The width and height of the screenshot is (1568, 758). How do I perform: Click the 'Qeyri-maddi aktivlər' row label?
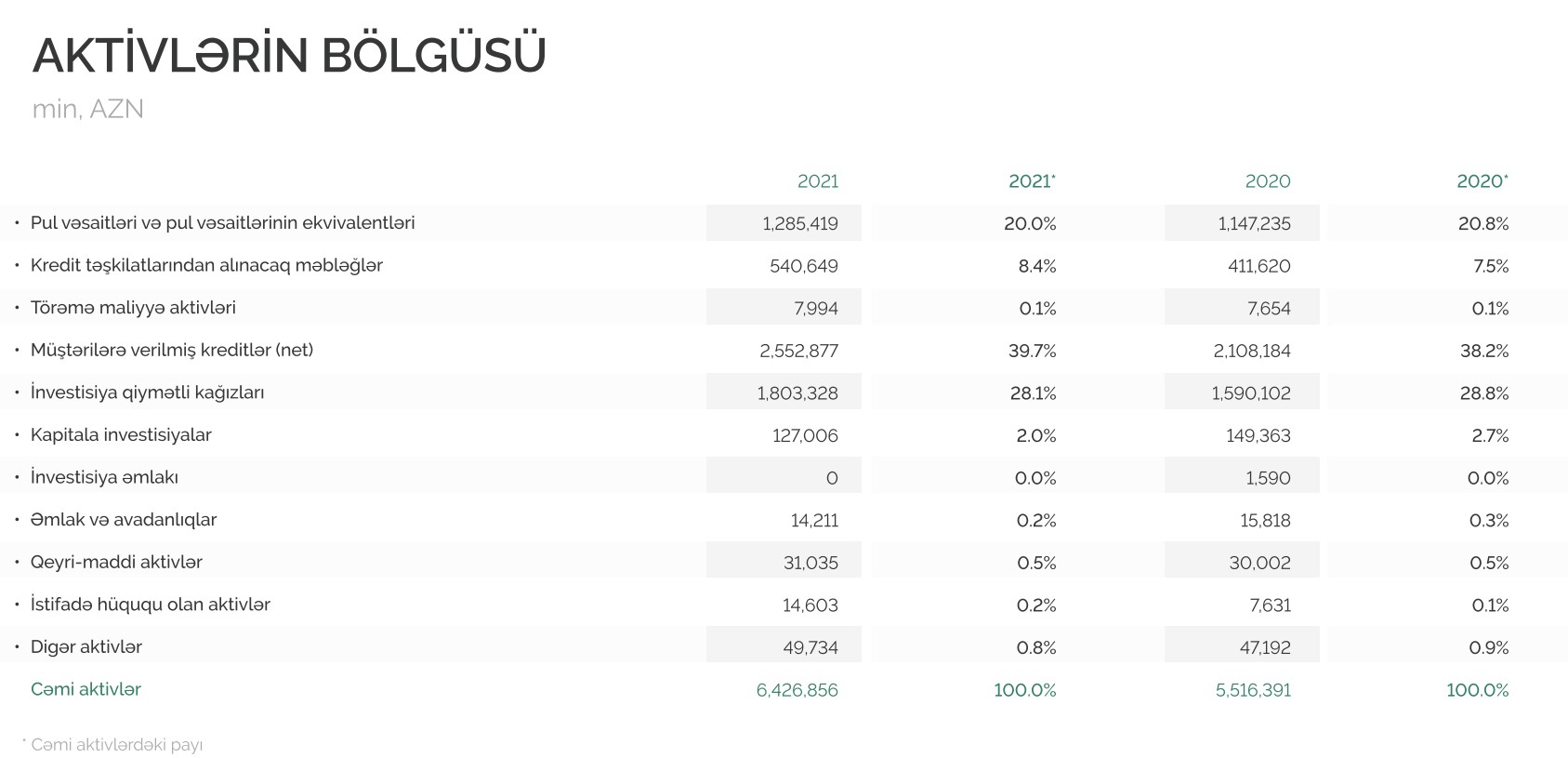pyautogui.click(x=116, y=563)
